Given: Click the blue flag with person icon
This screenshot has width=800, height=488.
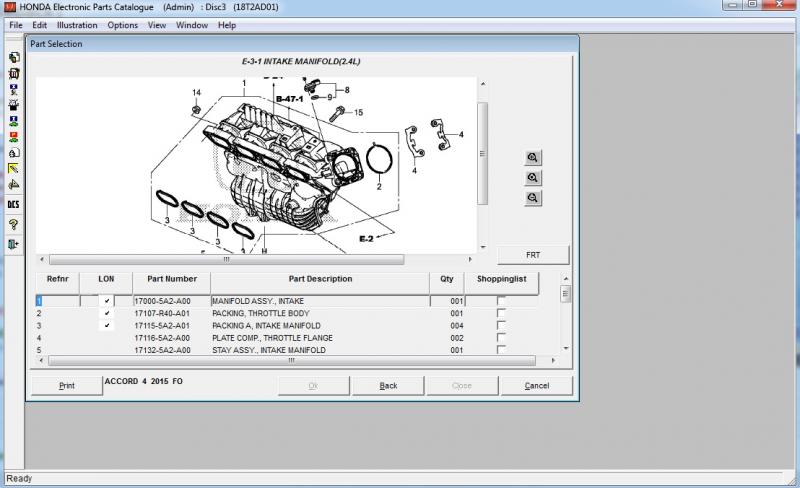Looking at the screenshot, I should (14, 89).
